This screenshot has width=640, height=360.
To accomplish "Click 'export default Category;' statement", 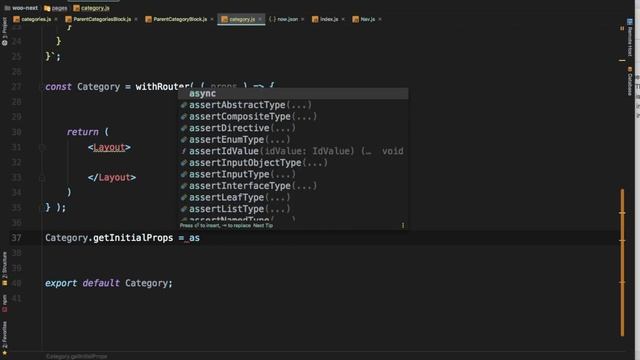I will click(x=109, y=283).
